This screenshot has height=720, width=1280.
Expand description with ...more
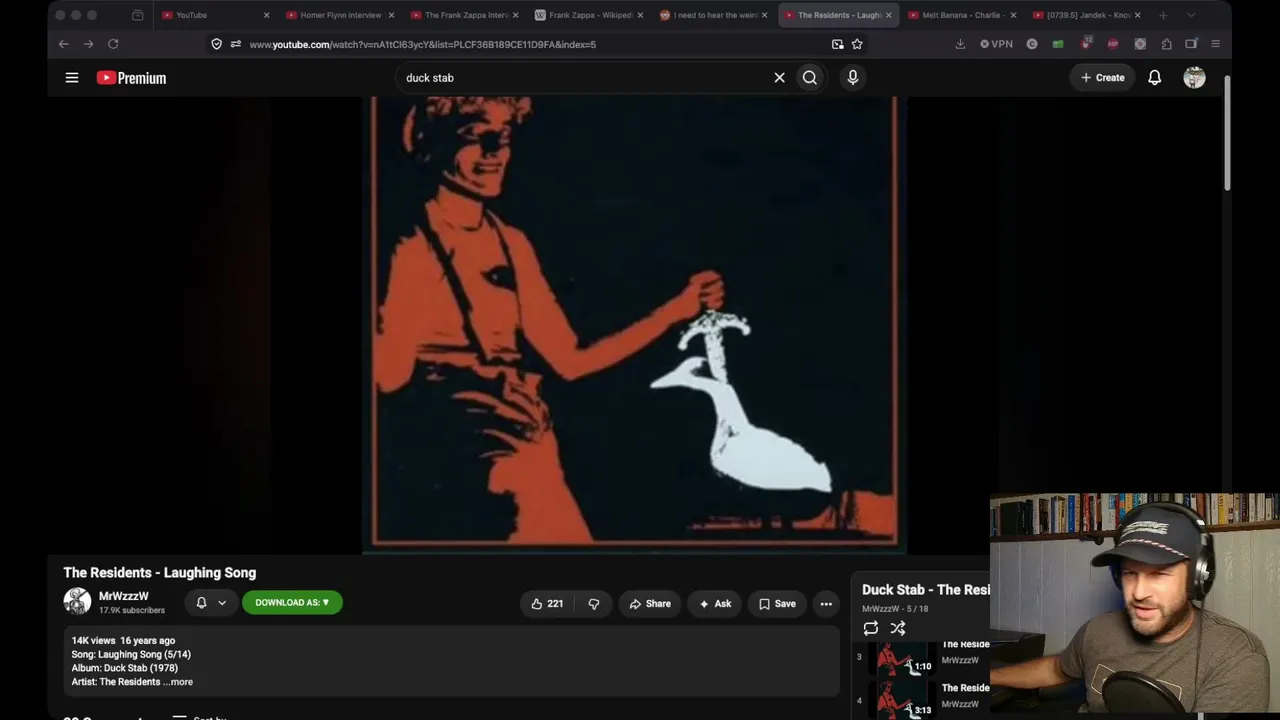[178, 682]
